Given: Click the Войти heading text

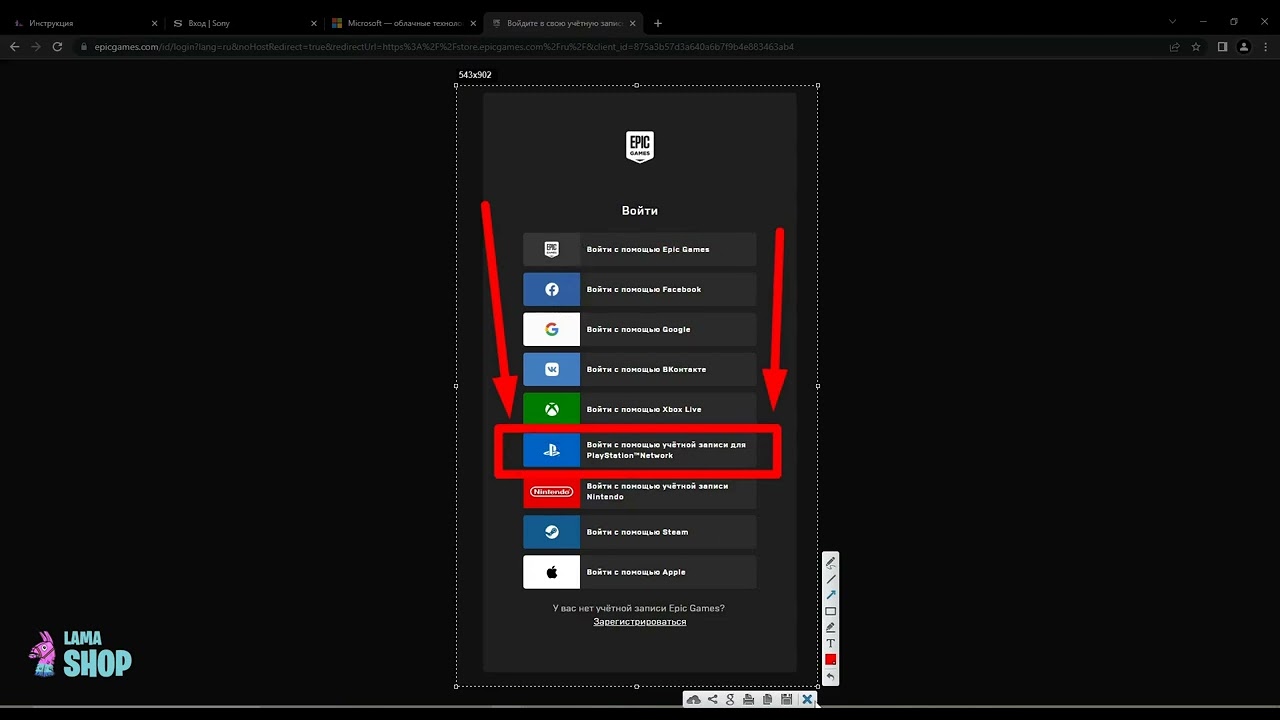Looking at the screenshot, I should (x=640, y=211).
